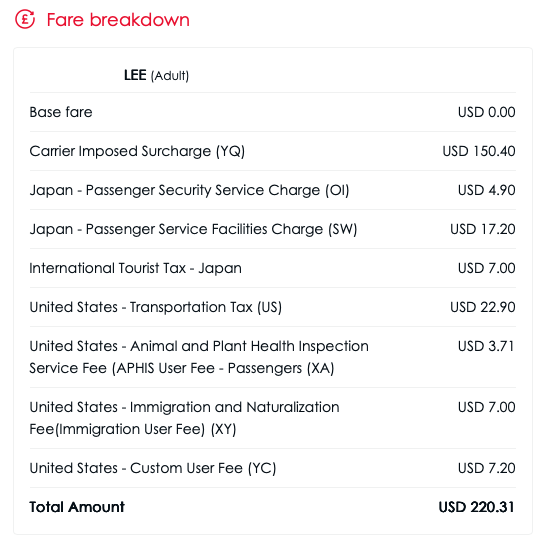Select the USD 7.20 custom fee amount
The width and height of the screenshot is (551, 554).
click(x=486, y=468)
